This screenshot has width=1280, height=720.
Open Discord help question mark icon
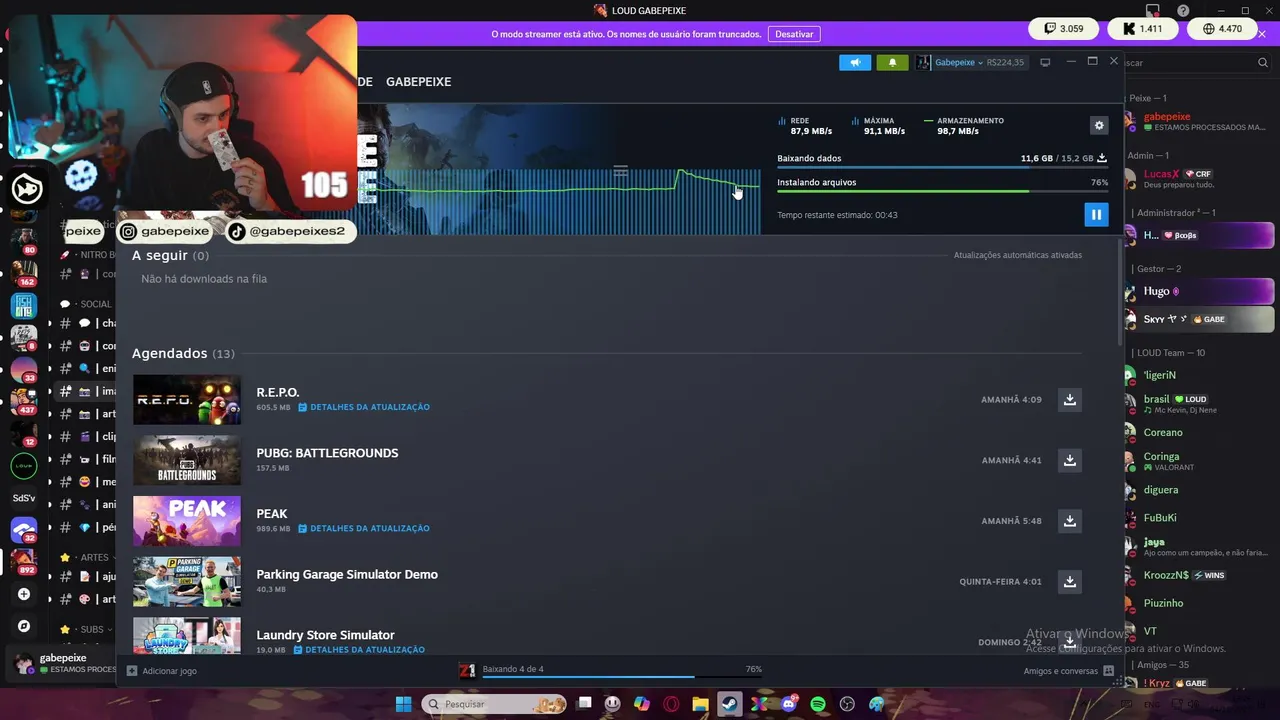[1184, 10]
